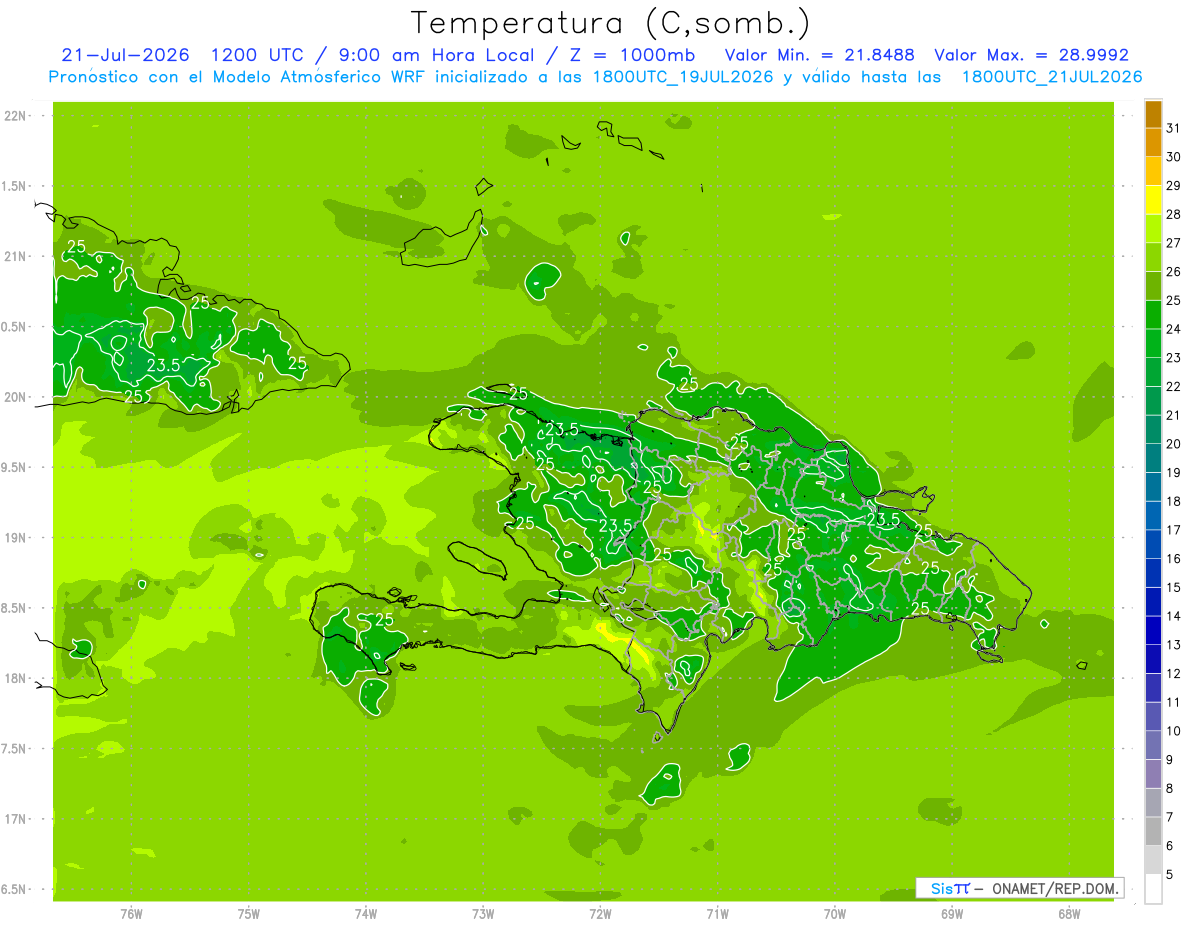Click the "70W" longitude label
Screen dimensions: 1200x927
[835, 914]
